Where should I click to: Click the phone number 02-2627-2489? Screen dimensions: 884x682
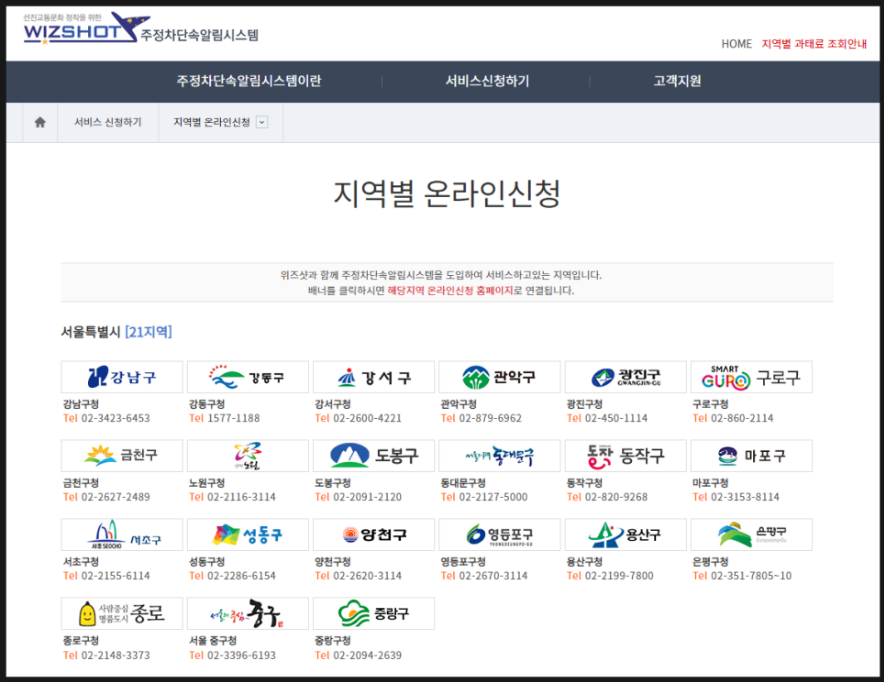116,497
